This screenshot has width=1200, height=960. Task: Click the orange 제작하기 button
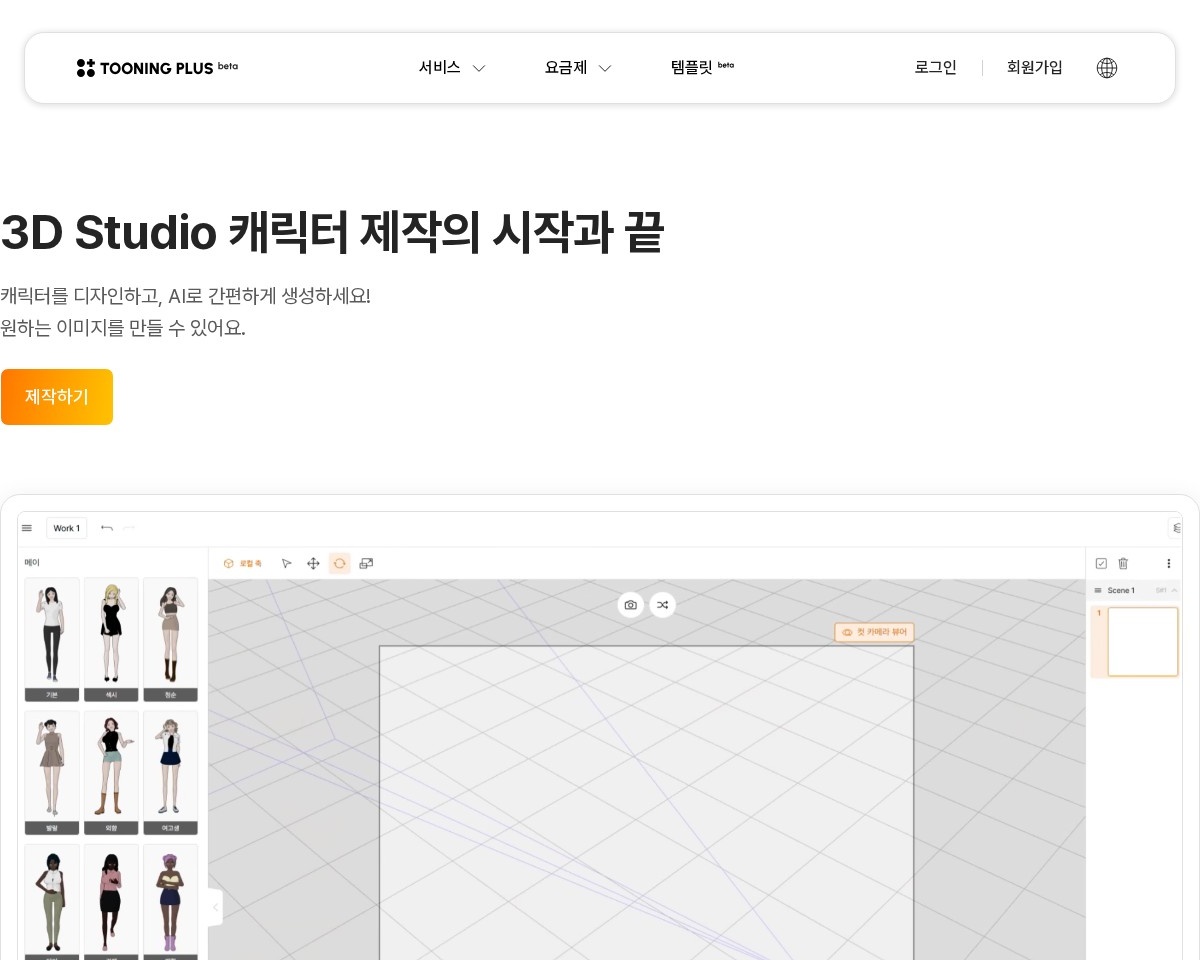click(57, 397)
